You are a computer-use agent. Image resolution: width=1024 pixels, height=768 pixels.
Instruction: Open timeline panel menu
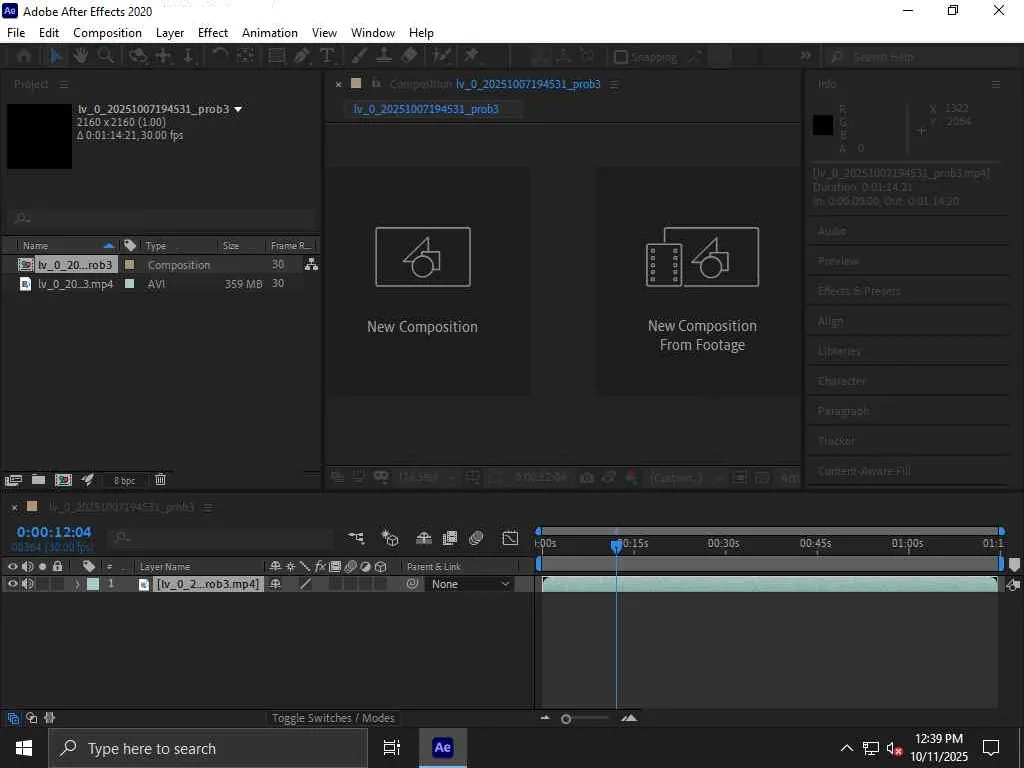pos(208,507)
